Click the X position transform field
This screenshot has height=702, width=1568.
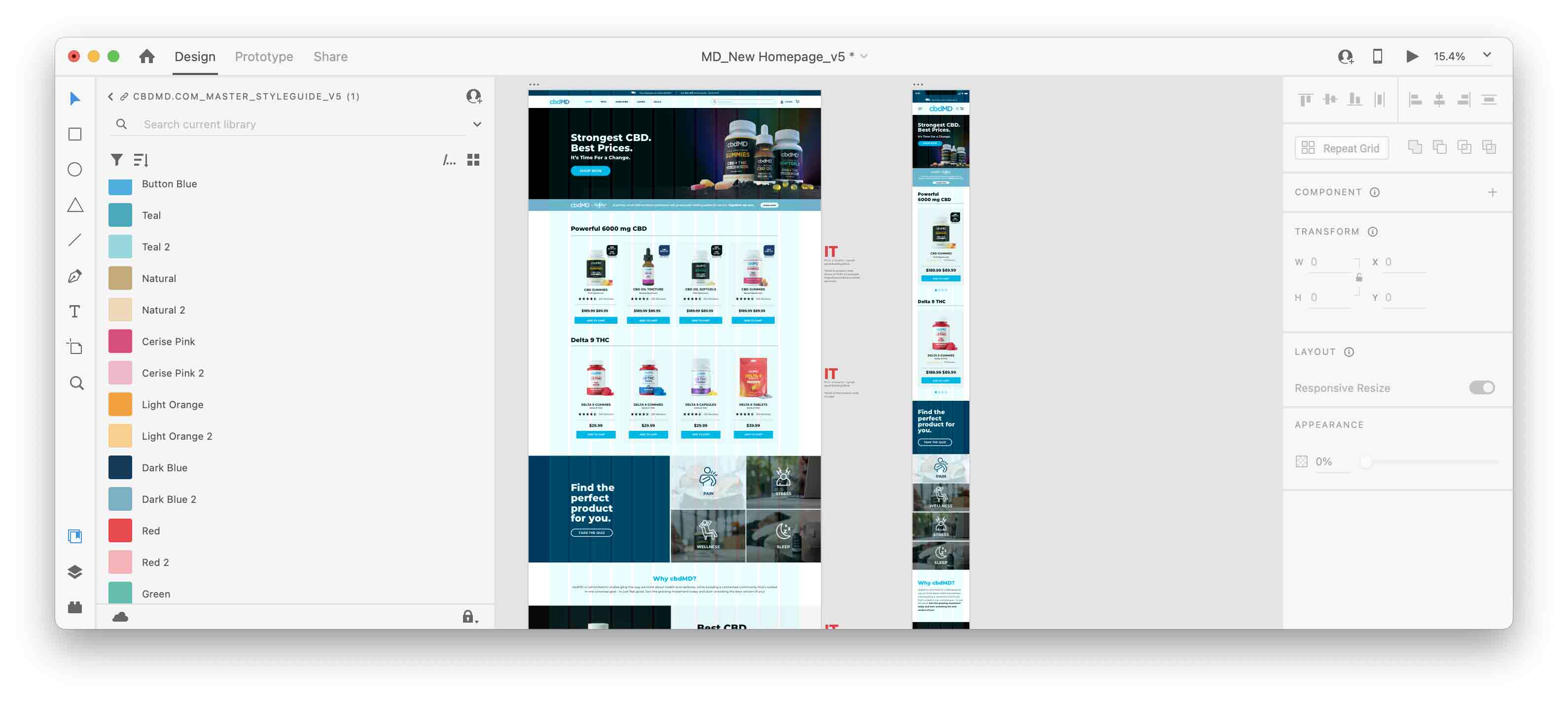point(1404,262)
